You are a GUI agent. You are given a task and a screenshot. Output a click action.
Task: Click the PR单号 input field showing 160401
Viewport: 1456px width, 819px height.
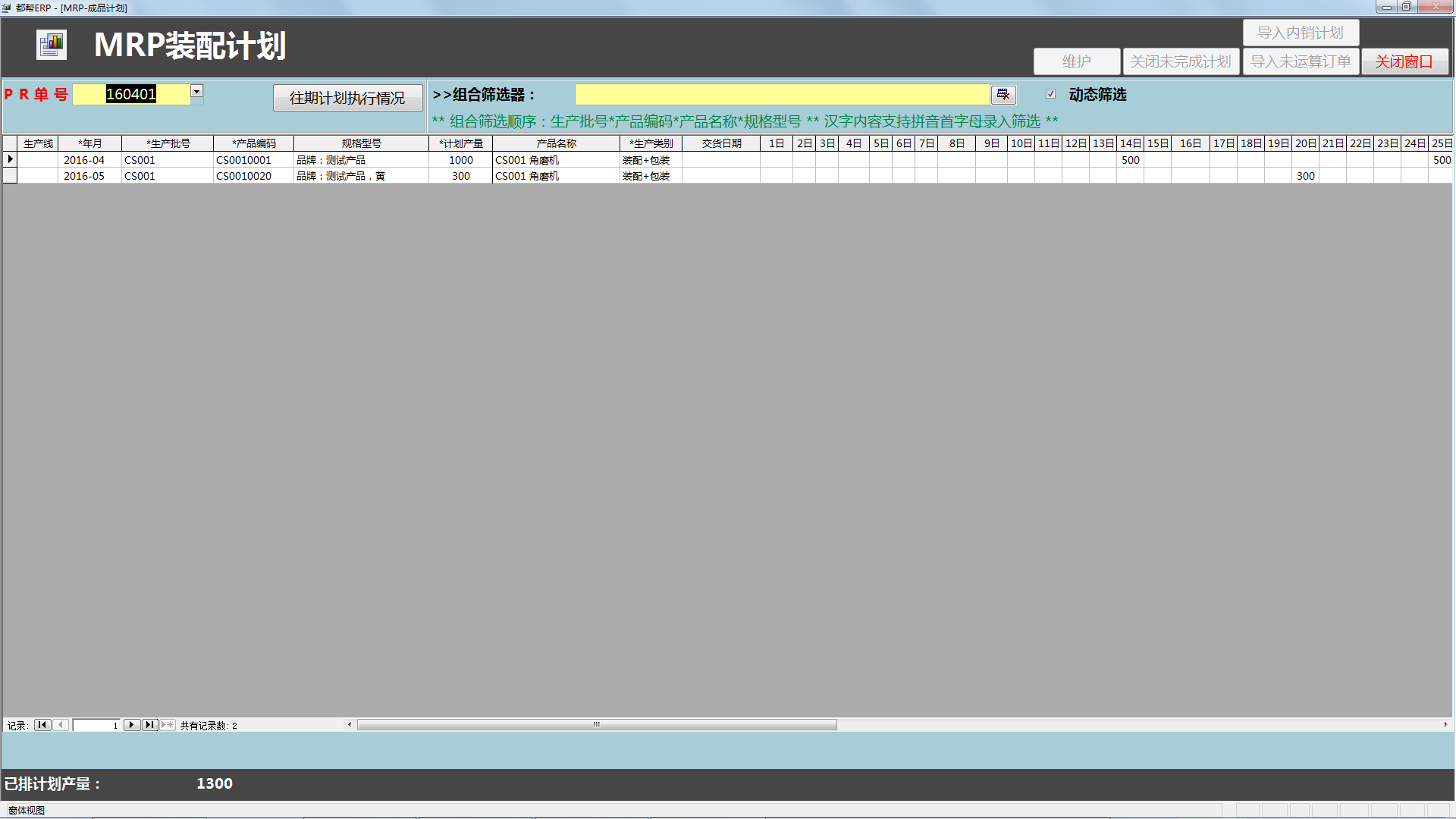tap(131, 94)
